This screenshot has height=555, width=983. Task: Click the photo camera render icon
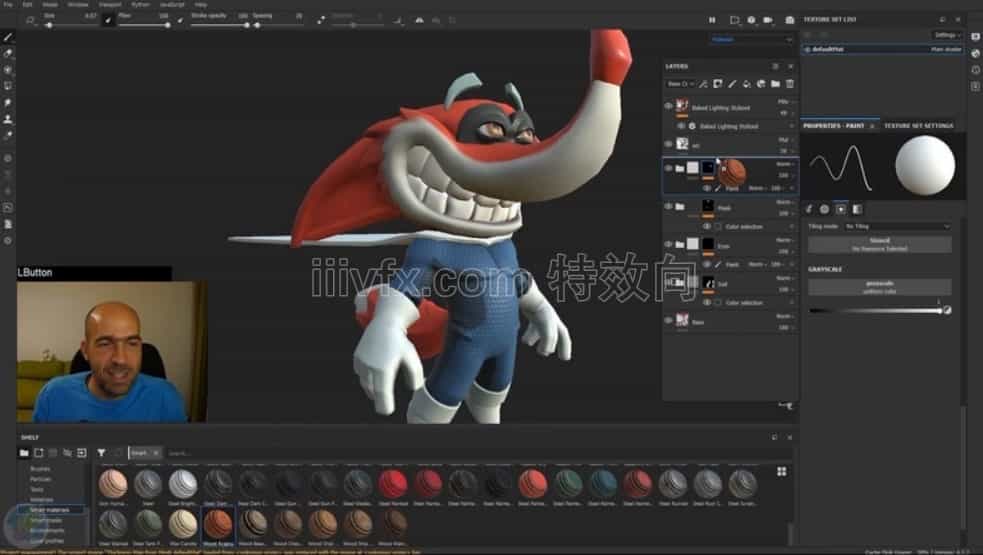click(790, 20)
